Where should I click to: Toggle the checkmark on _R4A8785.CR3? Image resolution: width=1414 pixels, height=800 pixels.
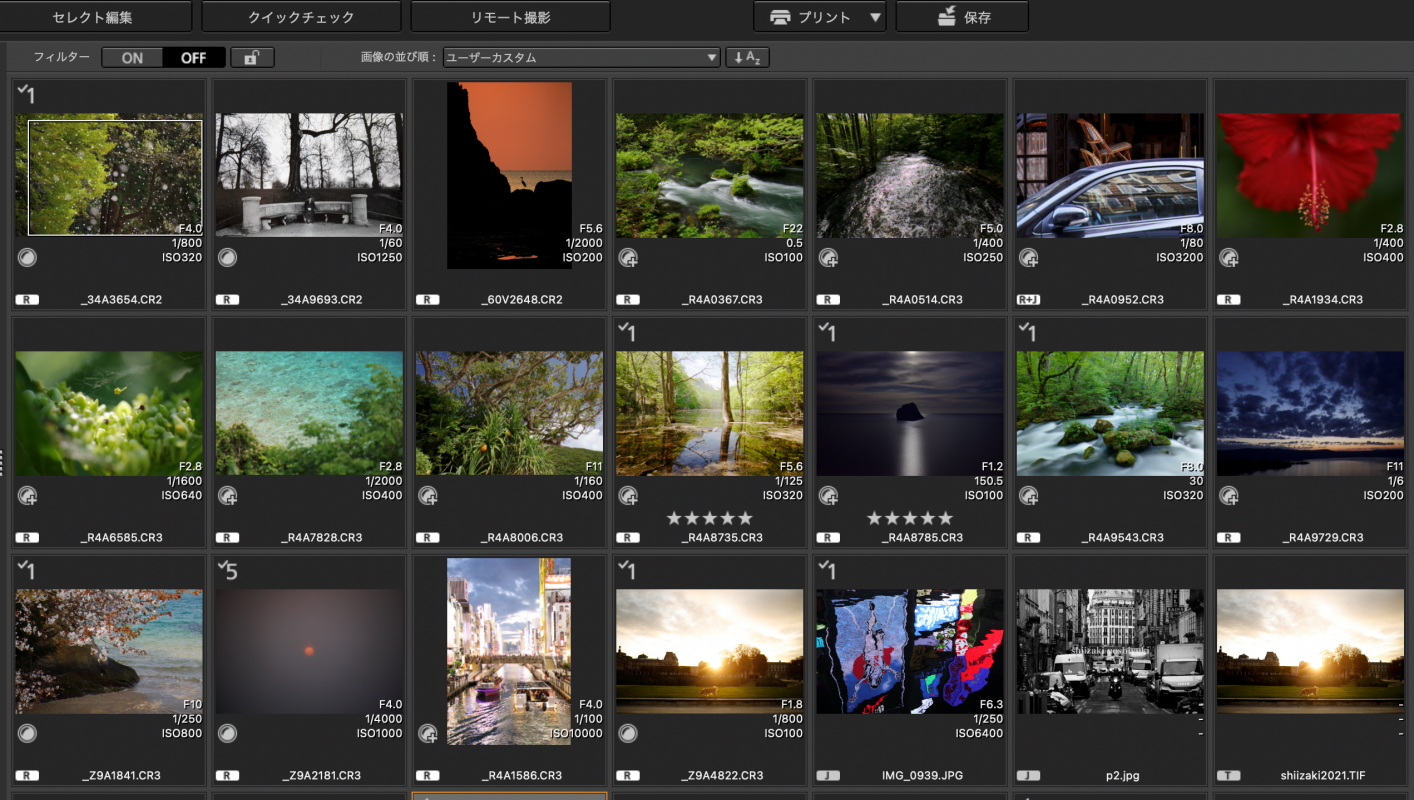[827, 333]
